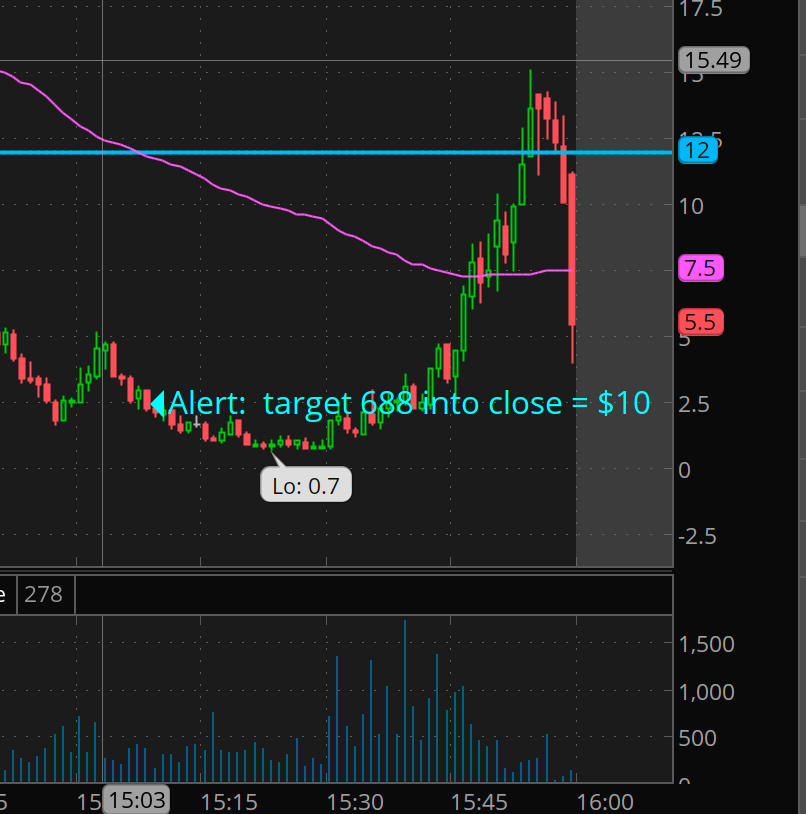806x814 pixels.
Task: Click the 1,500 volume axis label
Action: click(706, 644)
